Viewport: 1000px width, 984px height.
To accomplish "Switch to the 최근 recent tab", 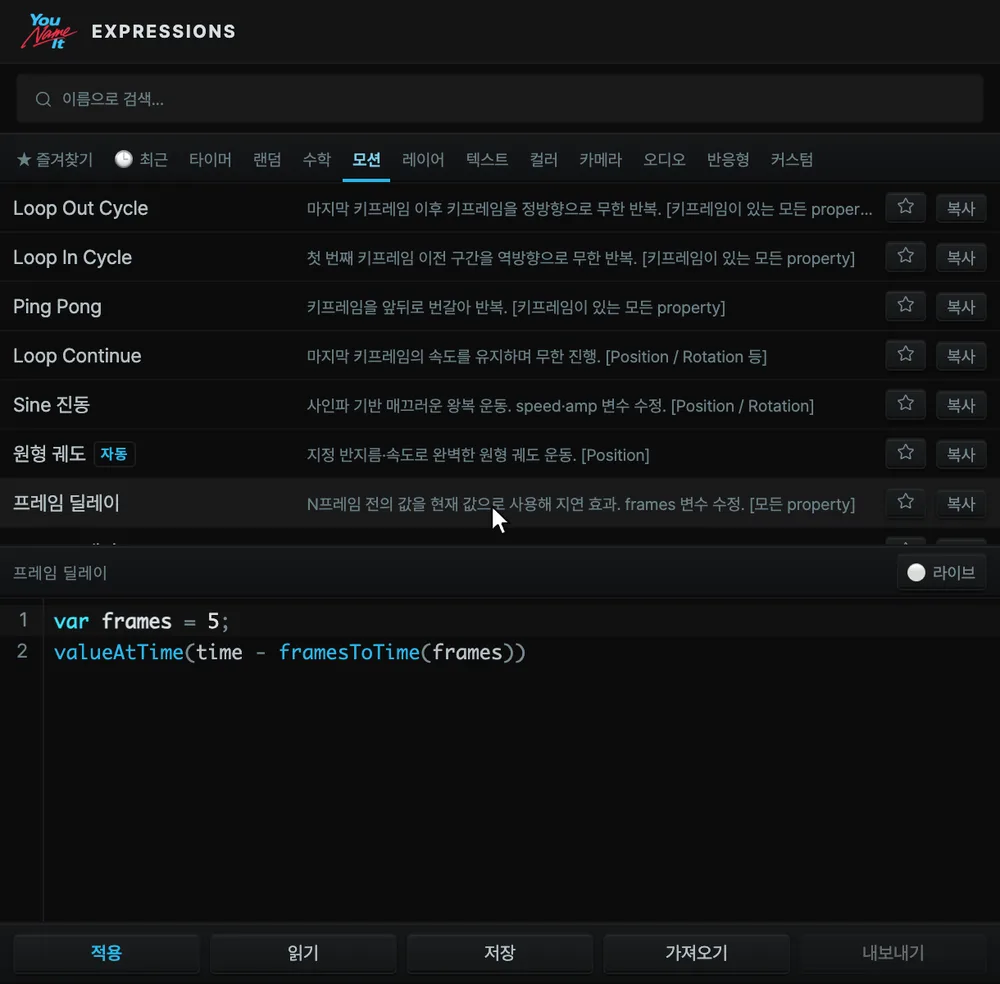I will pyautogui.click(x=141, y=159).
